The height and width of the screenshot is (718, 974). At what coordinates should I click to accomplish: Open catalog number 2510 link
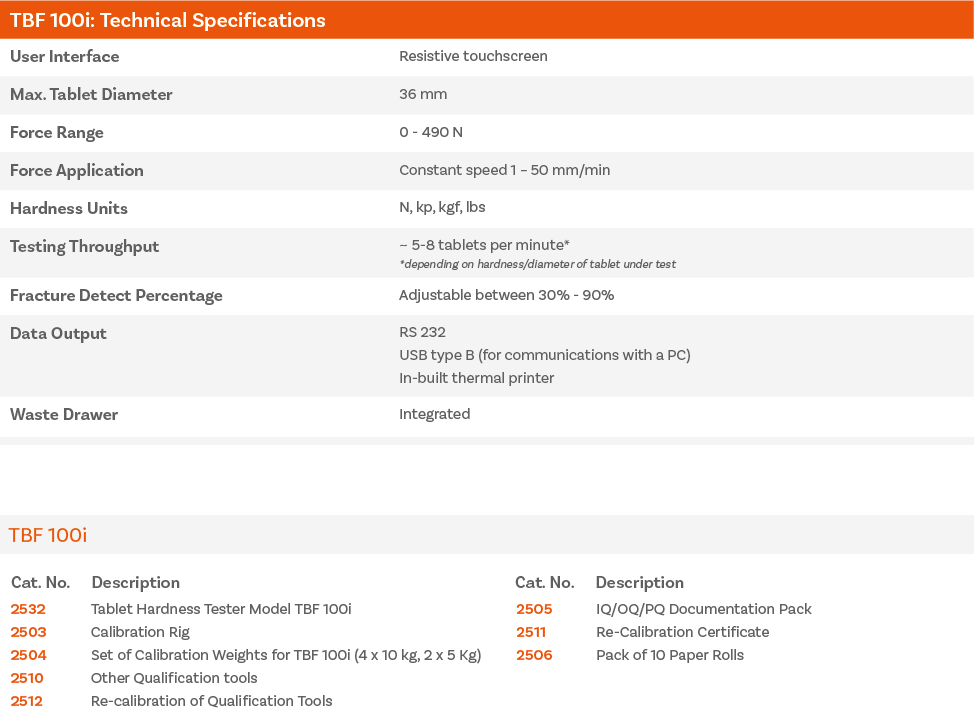(x=27, y=678)
